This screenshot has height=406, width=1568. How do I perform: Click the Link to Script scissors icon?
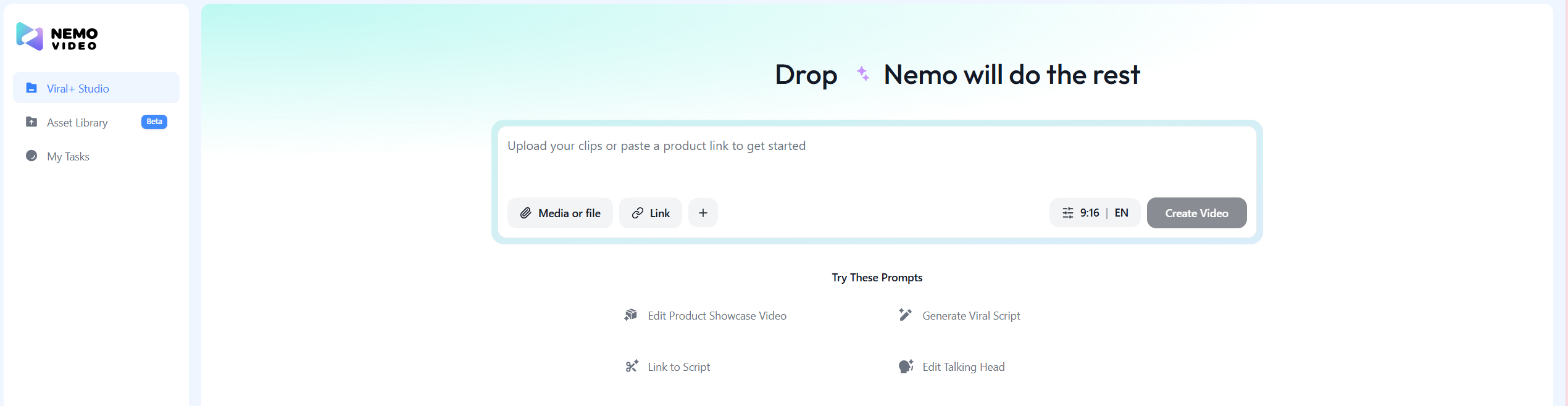632,367
